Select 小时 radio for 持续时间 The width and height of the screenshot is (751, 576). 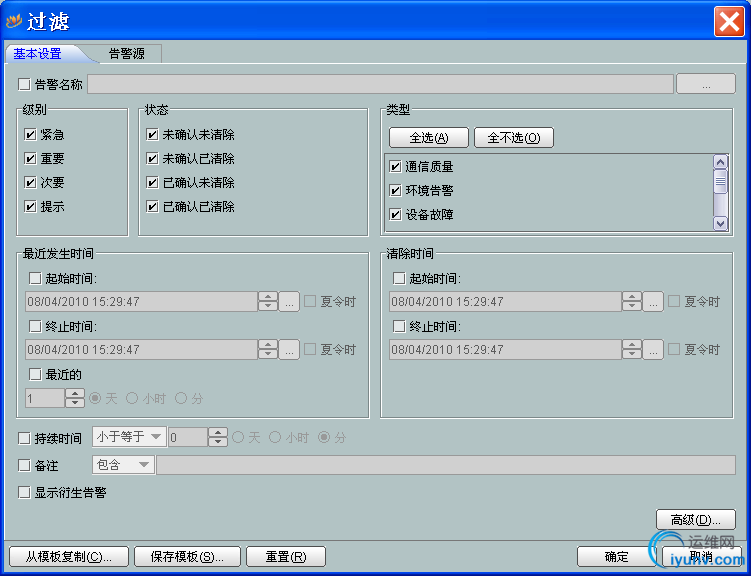pyautogui.click(x=275, y=437)
